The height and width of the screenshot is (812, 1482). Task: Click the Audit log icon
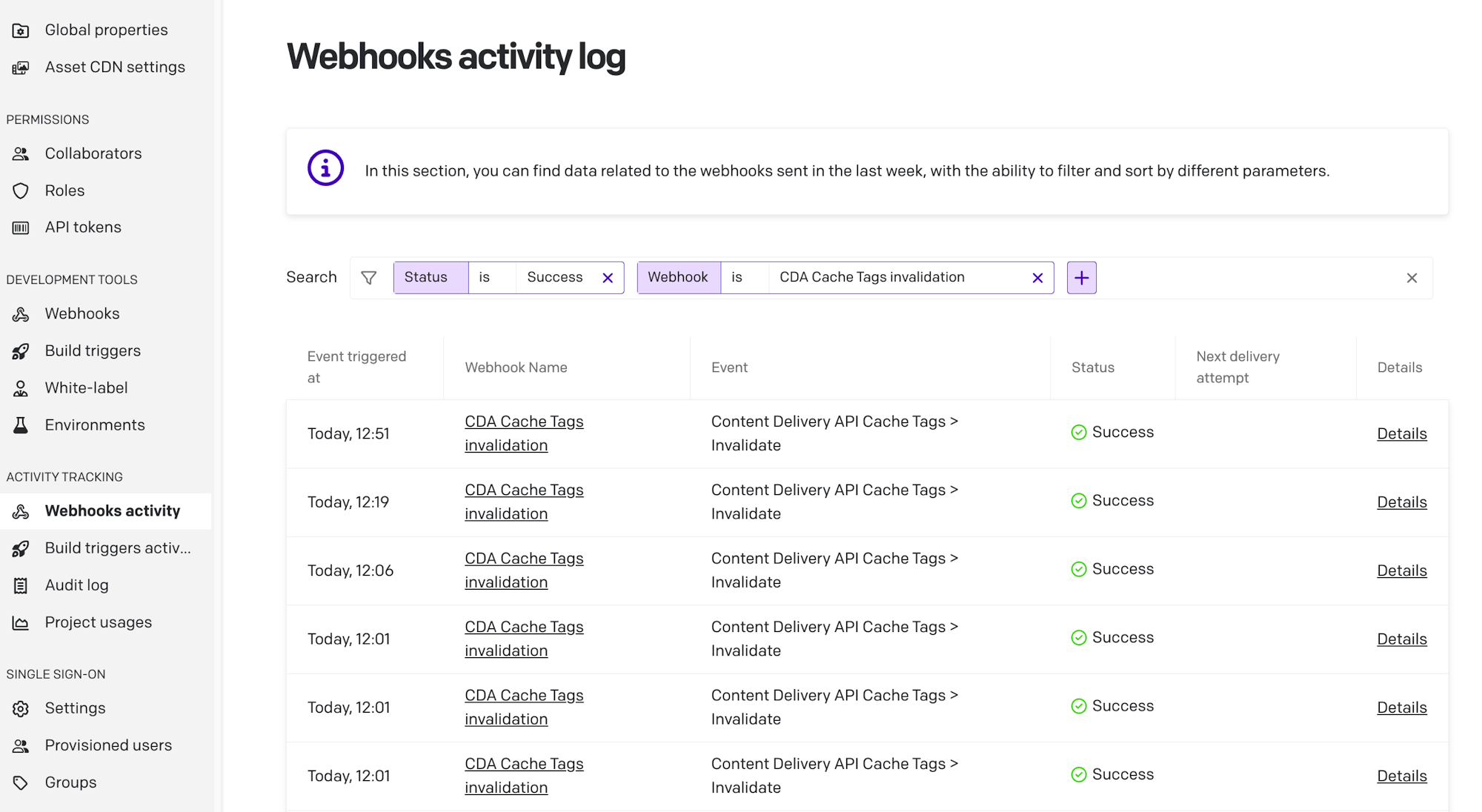point(21,585)
